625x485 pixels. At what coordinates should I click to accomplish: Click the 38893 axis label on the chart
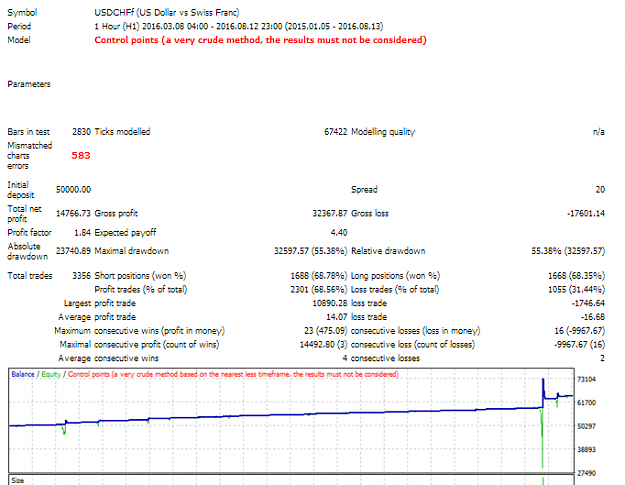click(586, 450)
